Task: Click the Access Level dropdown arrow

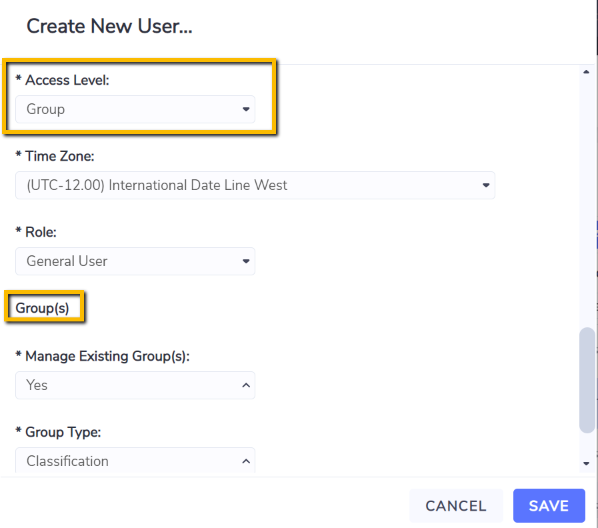Action: [x=246, y=109]
